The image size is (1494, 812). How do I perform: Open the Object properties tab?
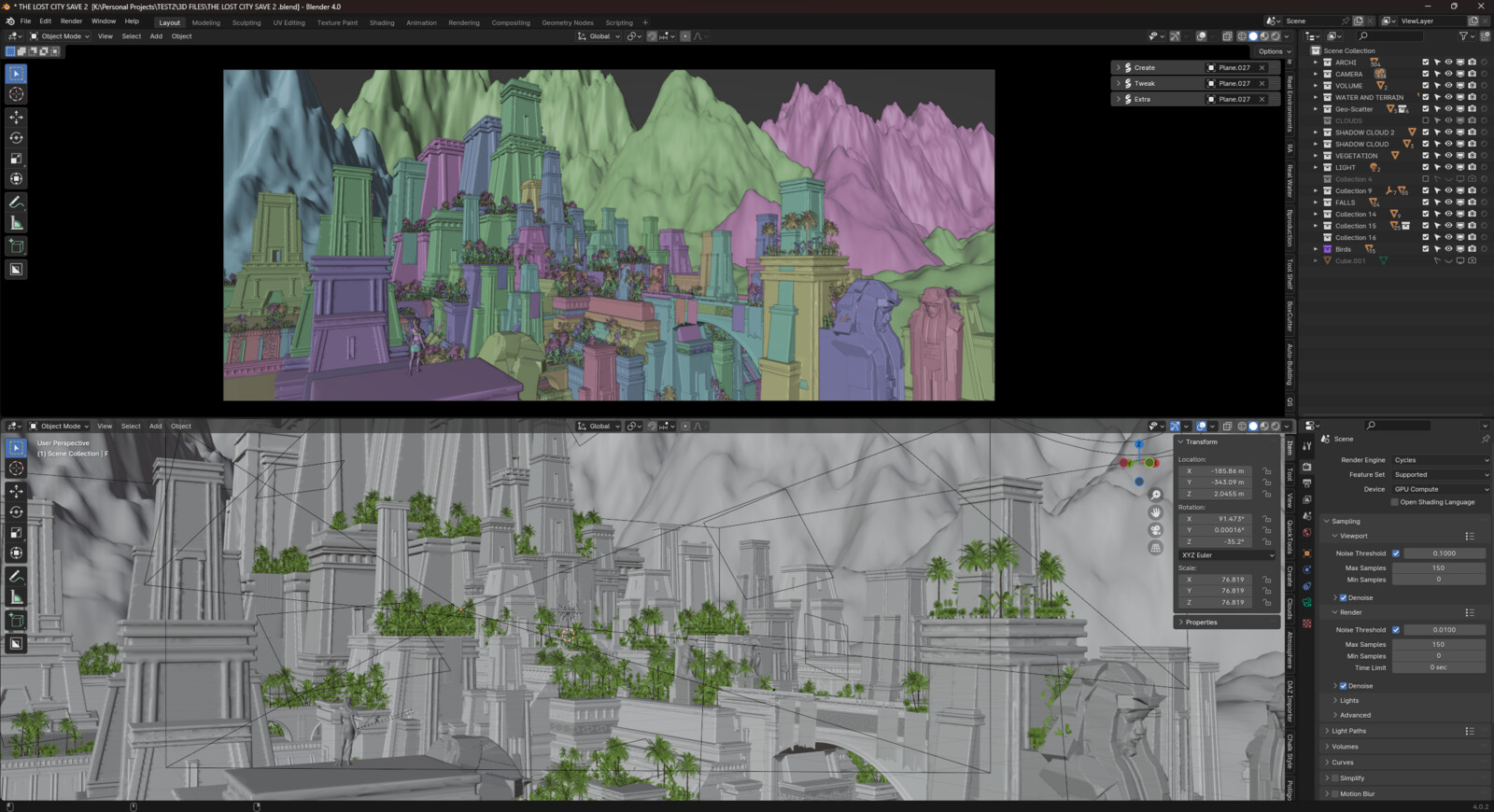pyautogui.click(x=1307, y=553)
